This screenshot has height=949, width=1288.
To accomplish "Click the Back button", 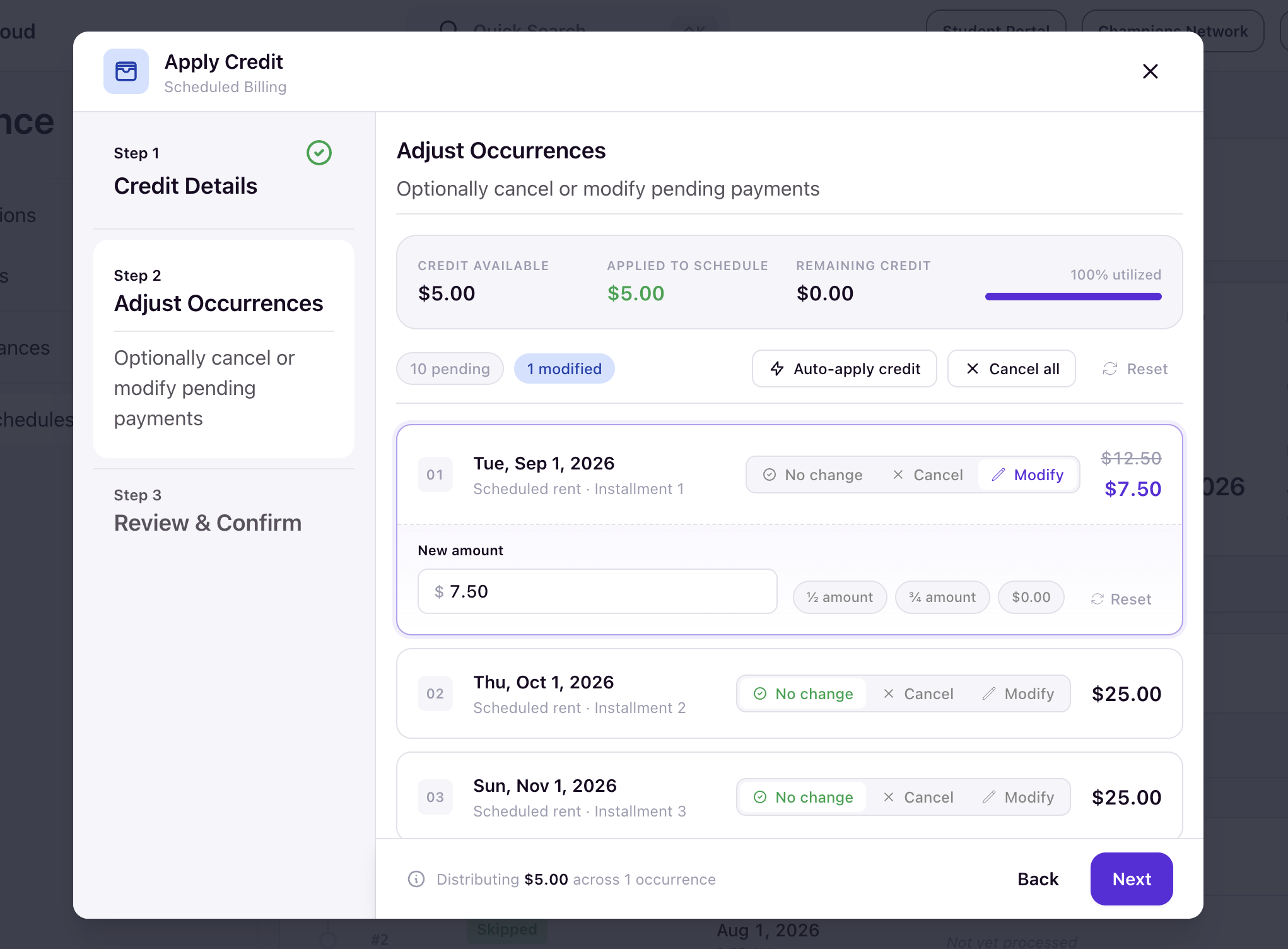I will (1038, 879).
